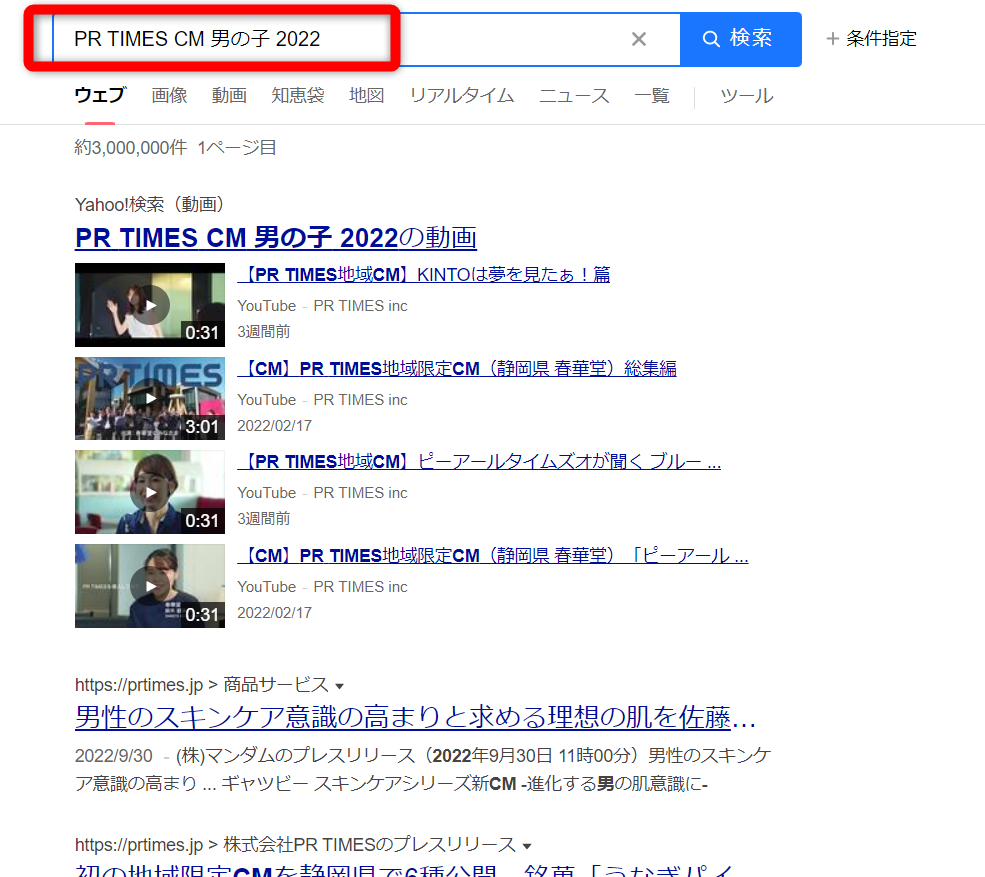Open the PR TIMES CM 男の子 2022の動画 heading link
Screen dimensions: 985x877
pyautogui.click(x=276, y=237)
